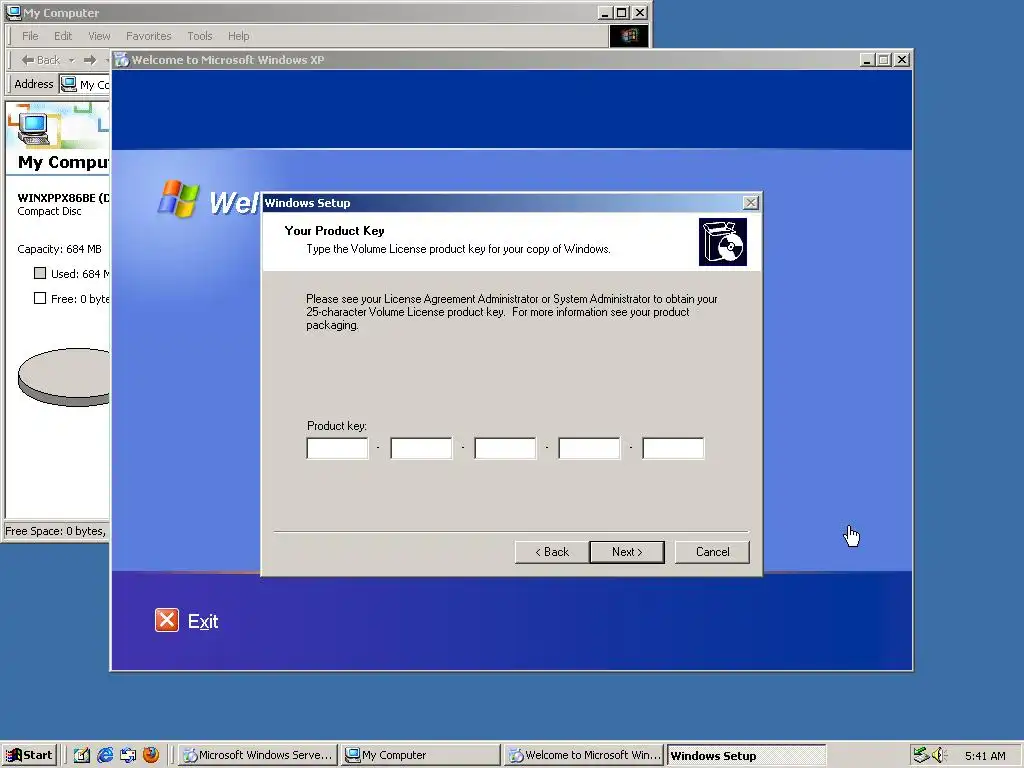Switch to Microsoft Windows Server taskbar button
1024x768 pixels.
click(258, 755)
